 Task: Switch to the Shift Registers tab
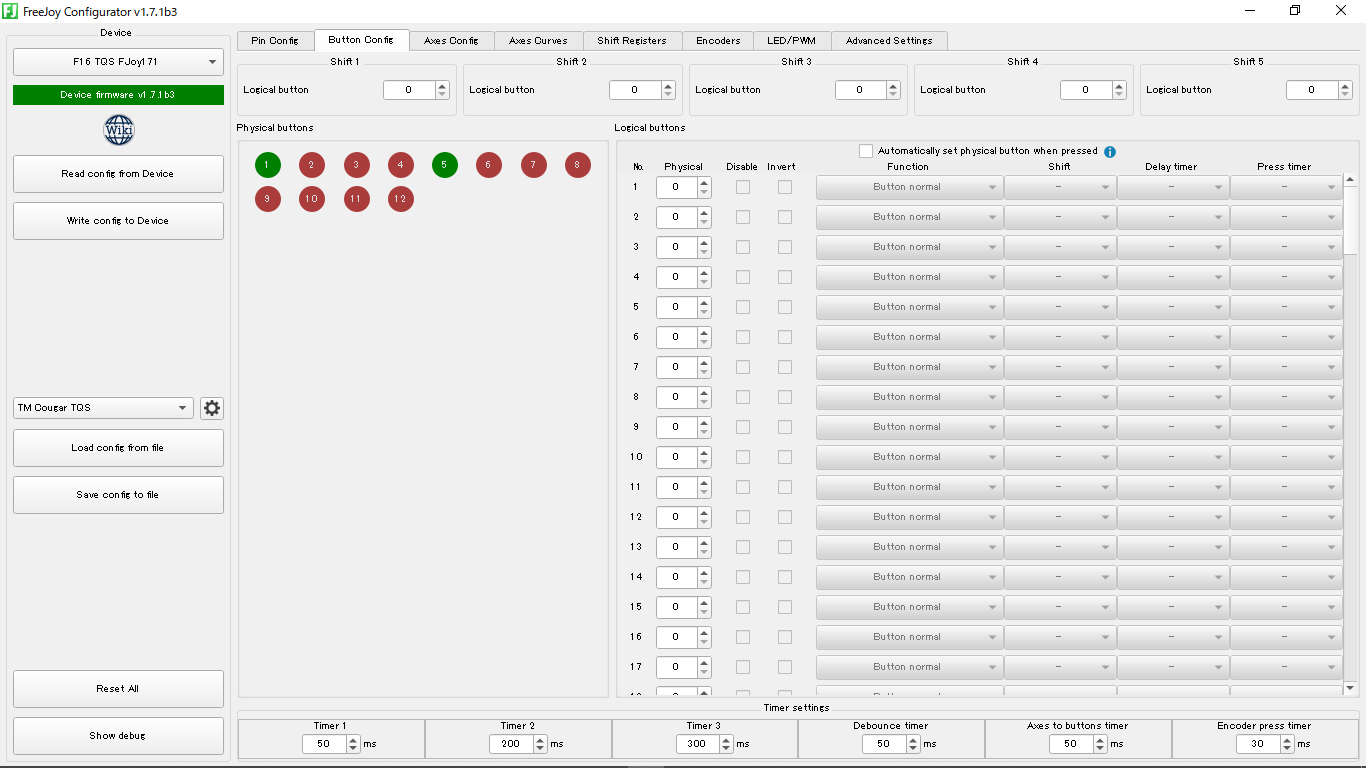click(632, 41)
